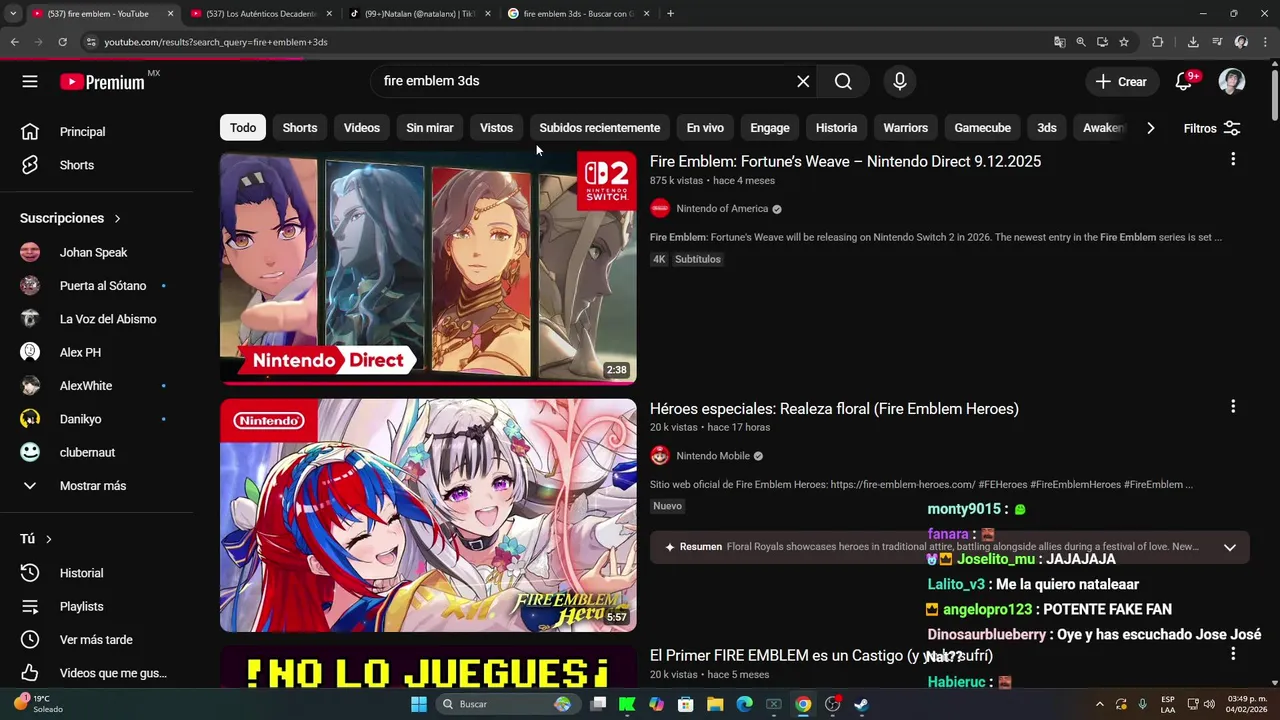Click the magnifier search button
Viewport: 1280px width, 720px height.
pyautogui.click(x=843, y=82)
